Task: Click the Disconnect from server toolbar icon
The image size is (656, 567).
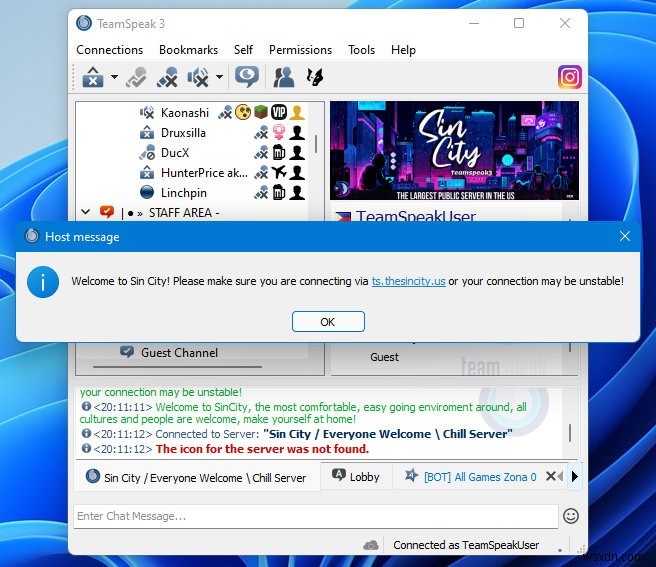Action: [93, 77]
